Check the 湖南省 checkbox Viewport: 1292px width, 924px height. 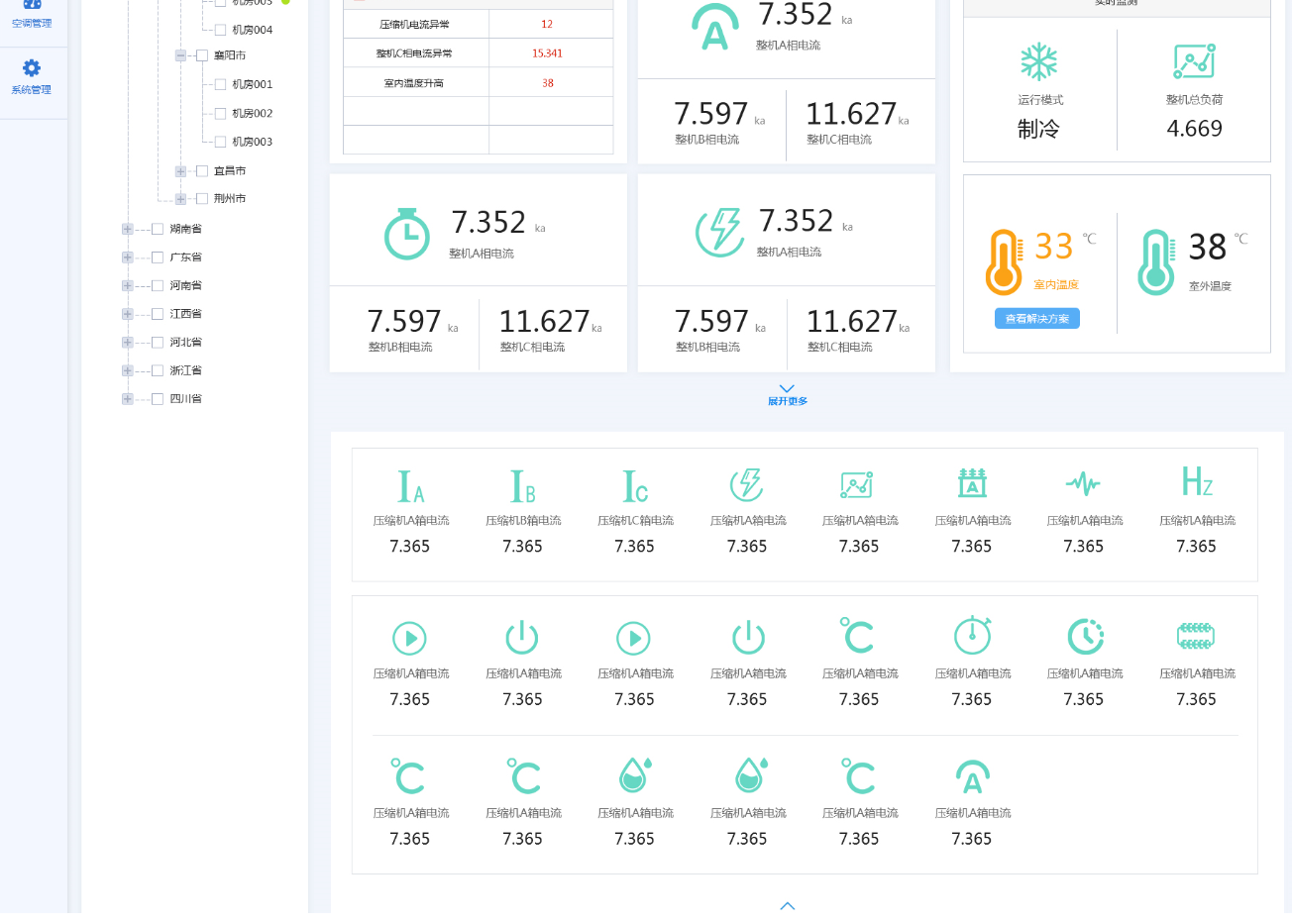(158, 229)
